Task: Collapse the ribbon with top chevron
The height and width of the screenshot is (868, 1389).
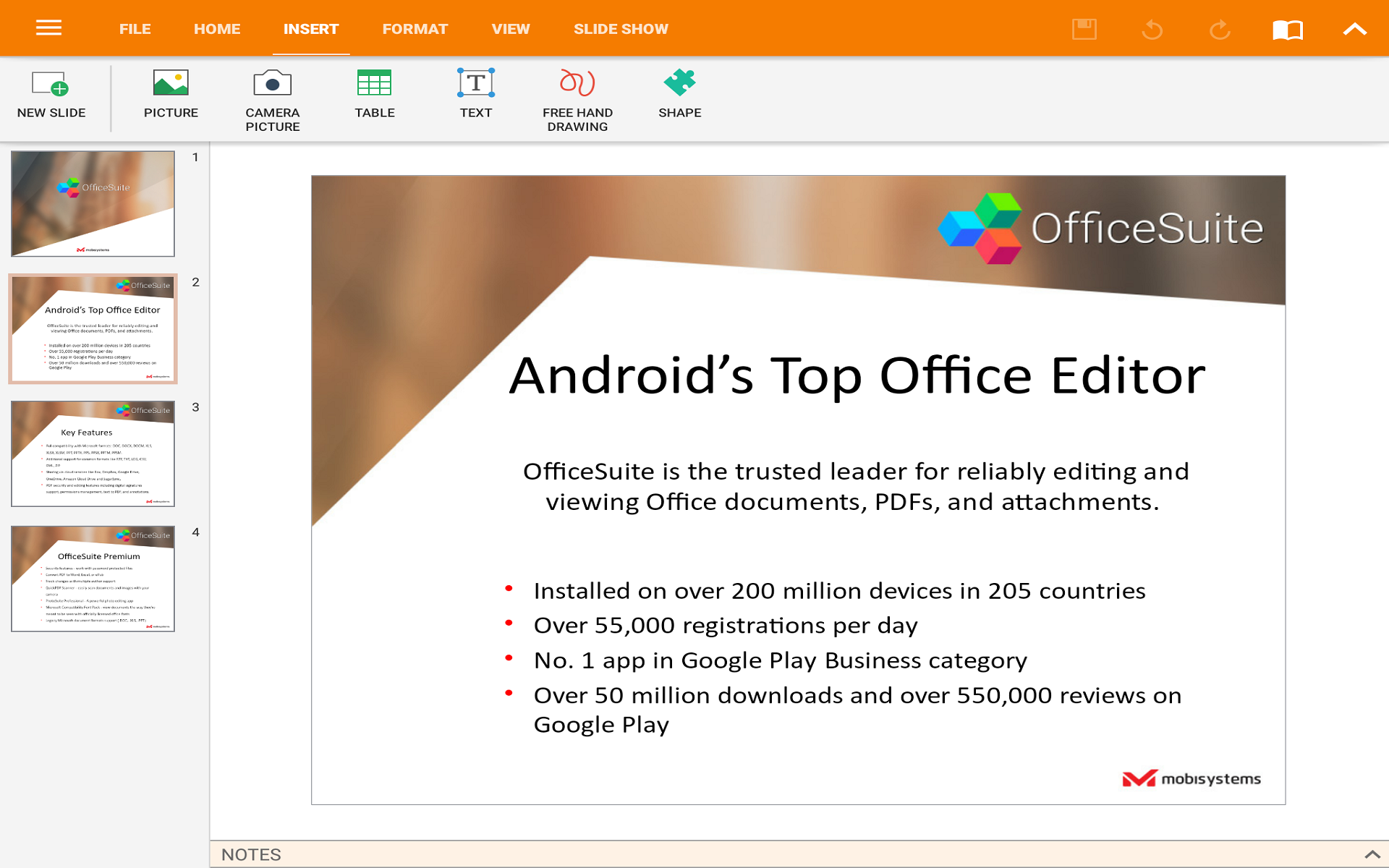Action: [x=1354, y=29]
